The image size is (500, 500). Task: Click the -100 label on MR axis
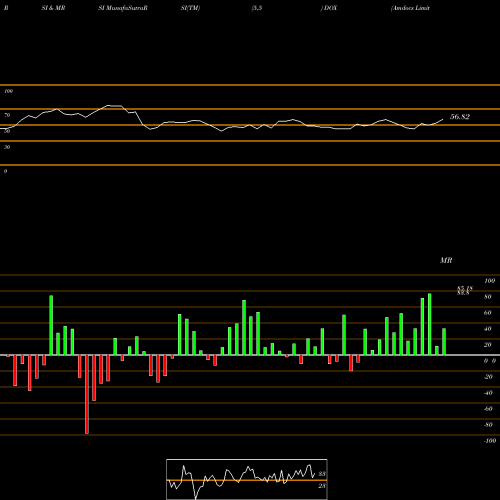point(490,441)
